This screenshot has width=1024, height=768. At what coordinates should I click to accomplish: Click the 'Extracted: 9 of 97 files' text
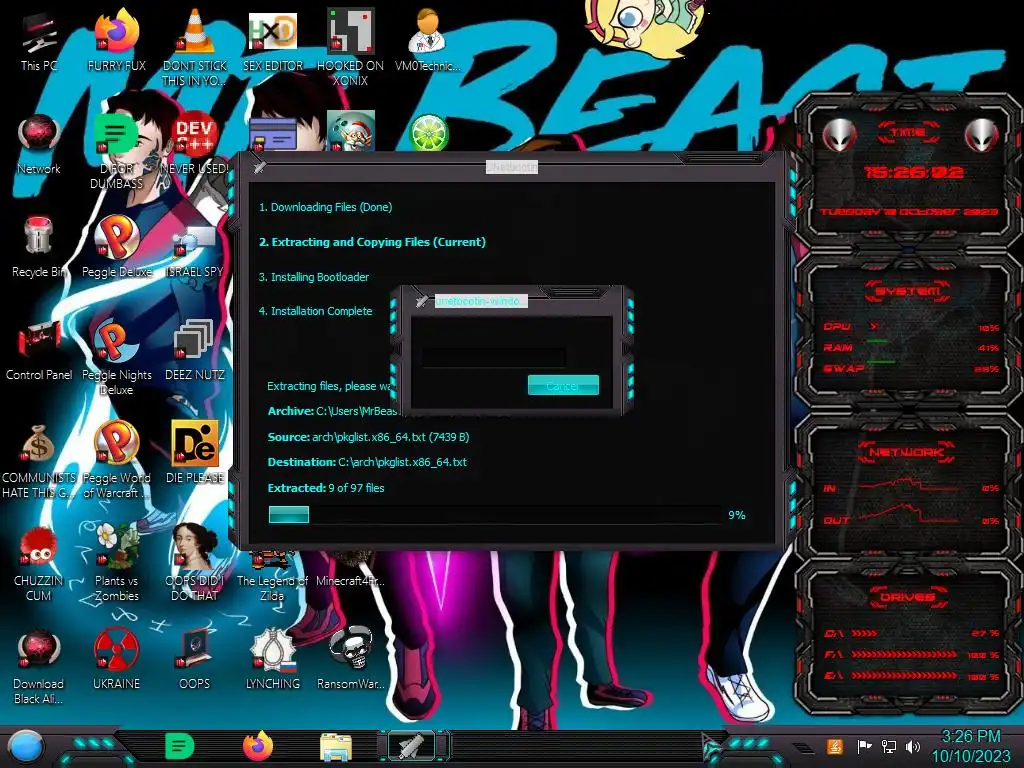point(326,488)
